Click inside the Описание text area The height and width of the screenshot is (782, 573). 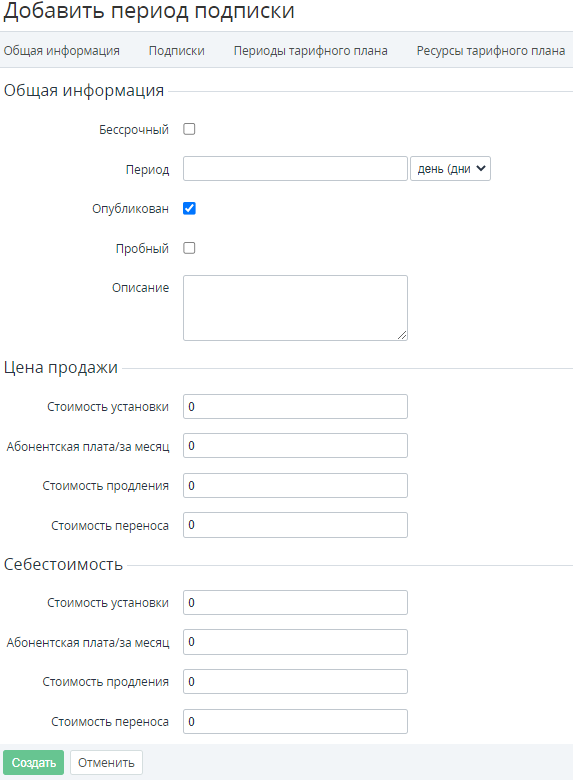(x=295, y=308)
